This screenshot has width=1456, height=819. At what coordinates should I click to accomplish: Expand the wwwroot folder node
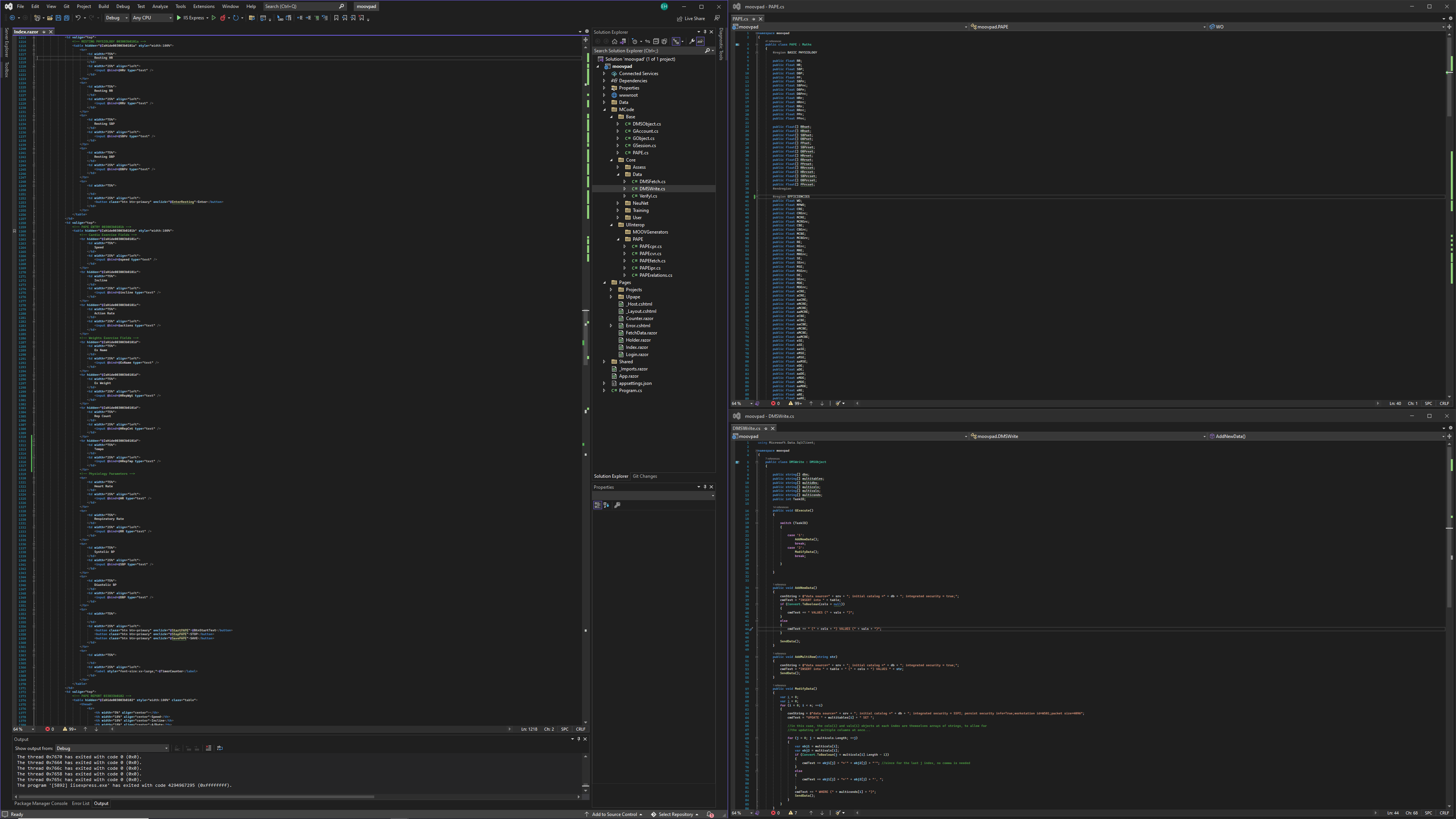point(604,95)
